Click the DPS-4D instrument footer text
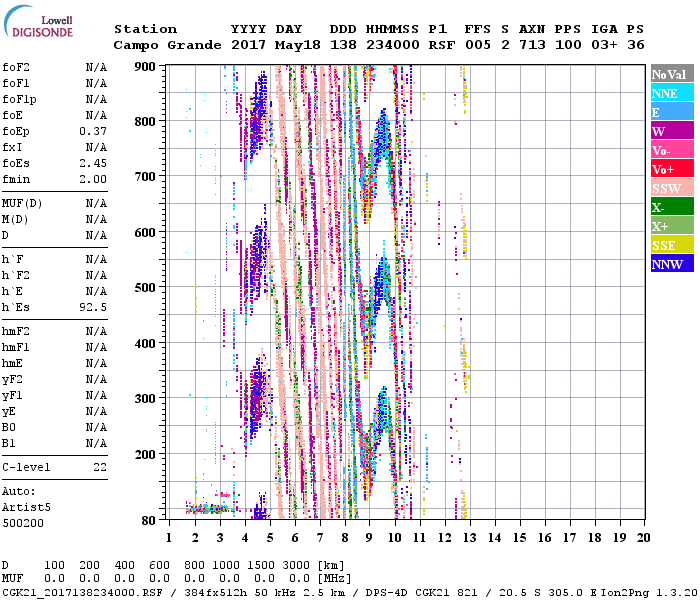 pyautogui.click(x=387, y=593)
